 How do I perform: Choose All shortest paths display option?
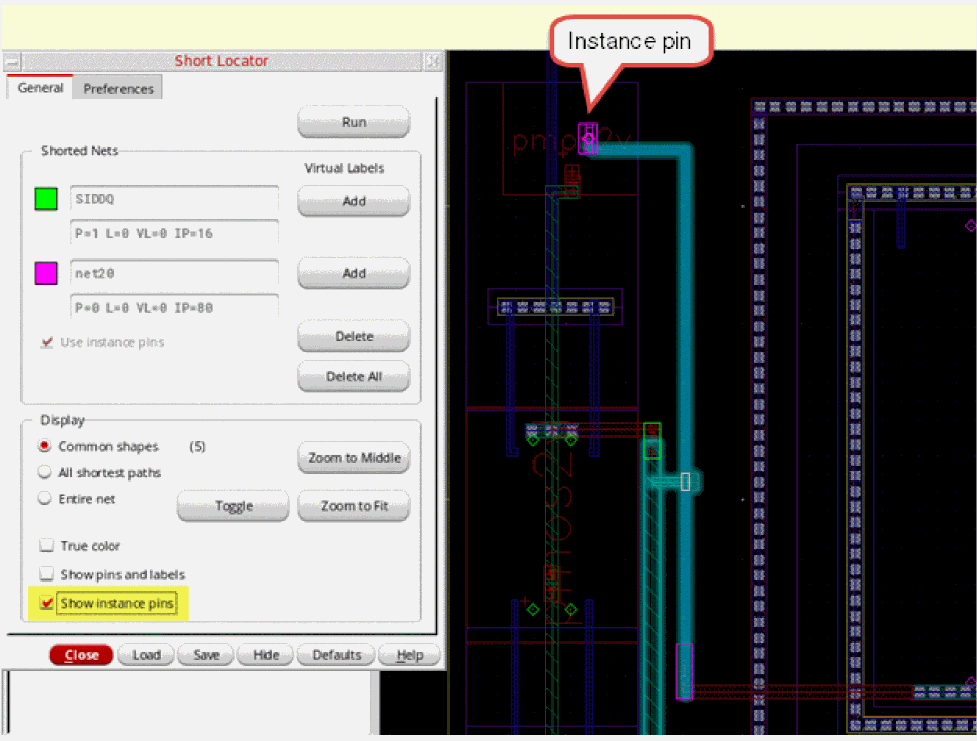(45, 472)
